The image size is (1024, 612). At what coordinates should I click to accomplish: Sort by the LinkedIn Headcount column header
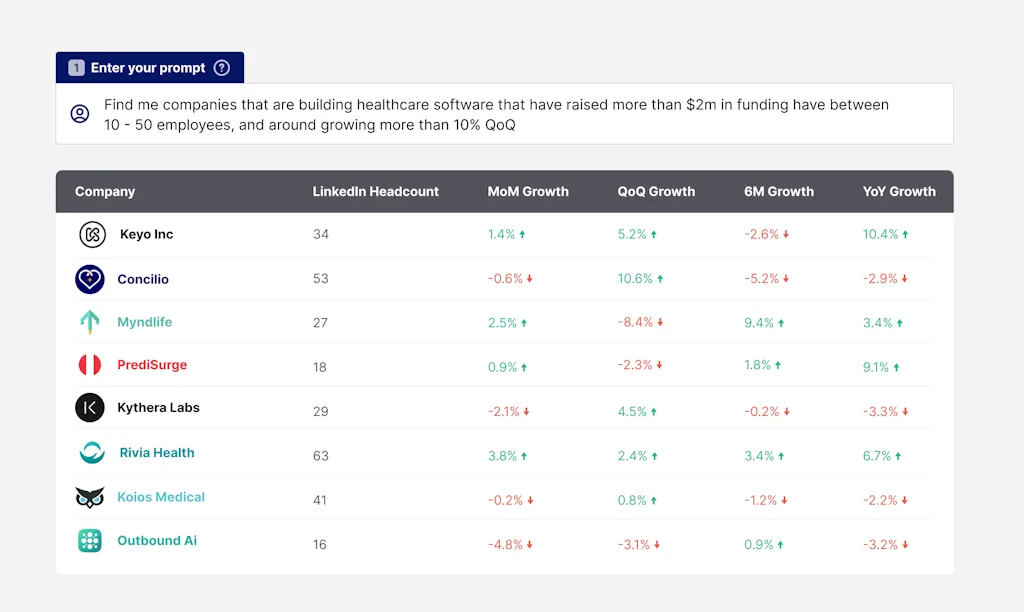click(x=376, y=191)
